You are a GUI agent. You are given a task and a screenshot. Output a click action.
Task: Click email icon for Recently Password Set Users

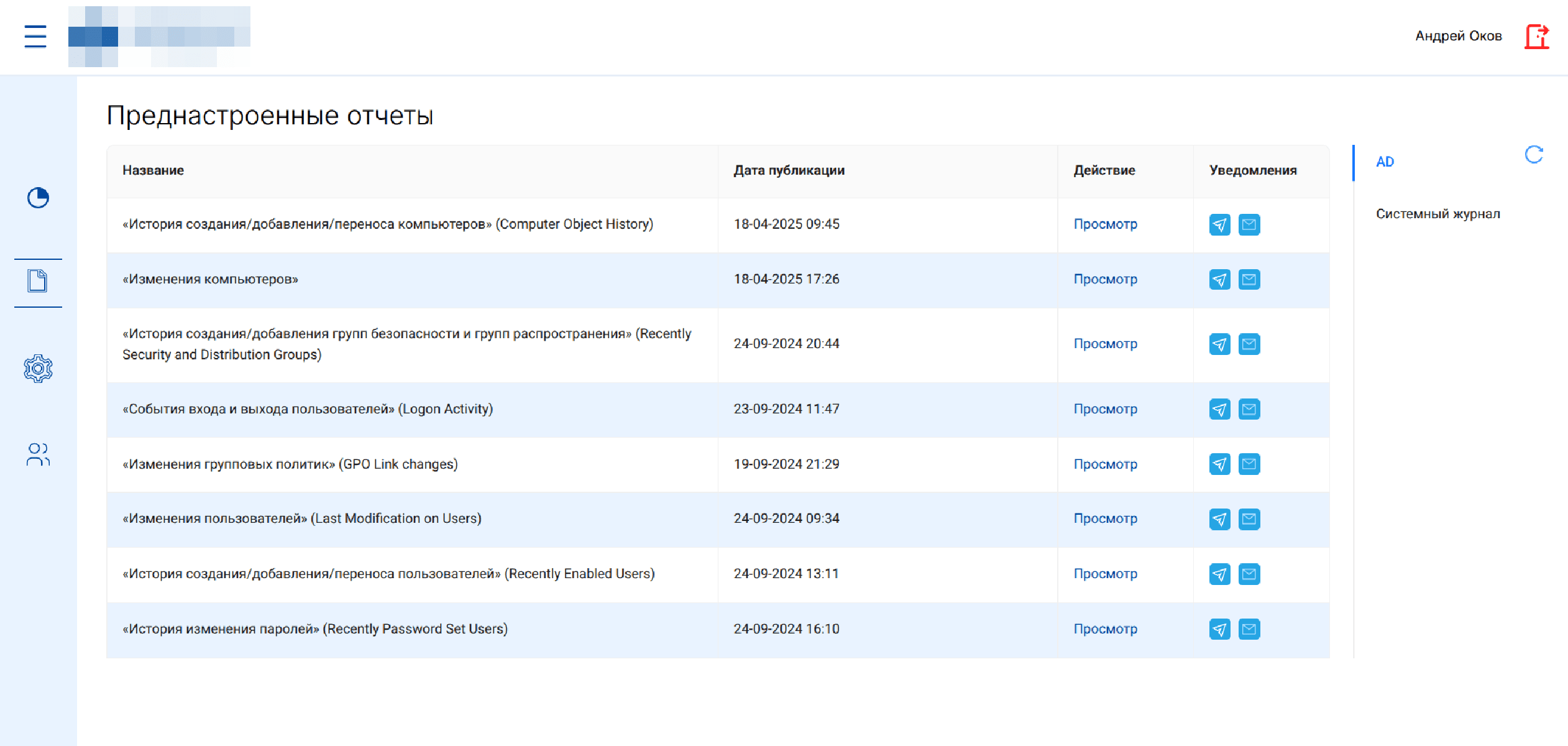coord(1249,629)
